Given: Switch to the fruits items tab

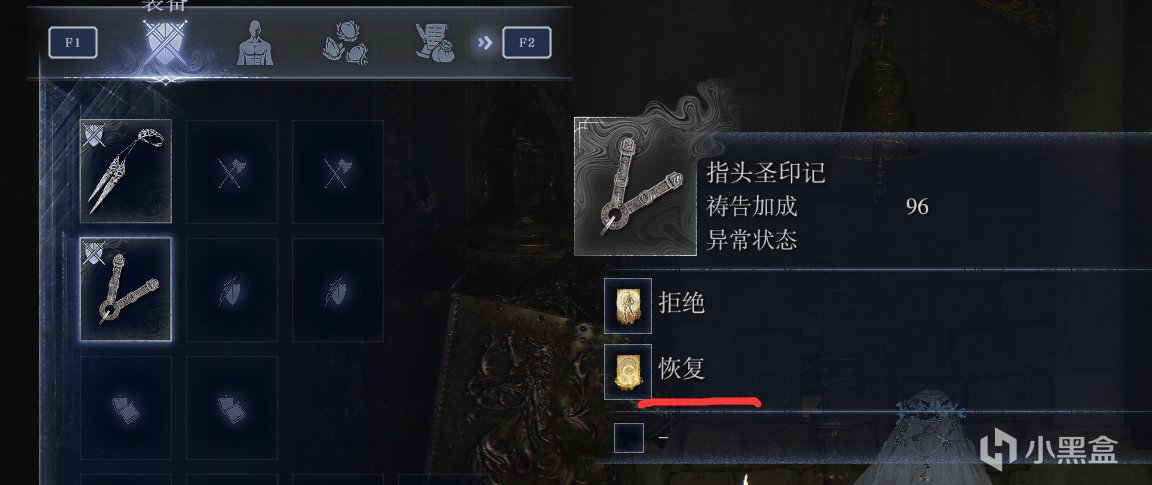Looking at the screenshot, I should tap(345, 43).
